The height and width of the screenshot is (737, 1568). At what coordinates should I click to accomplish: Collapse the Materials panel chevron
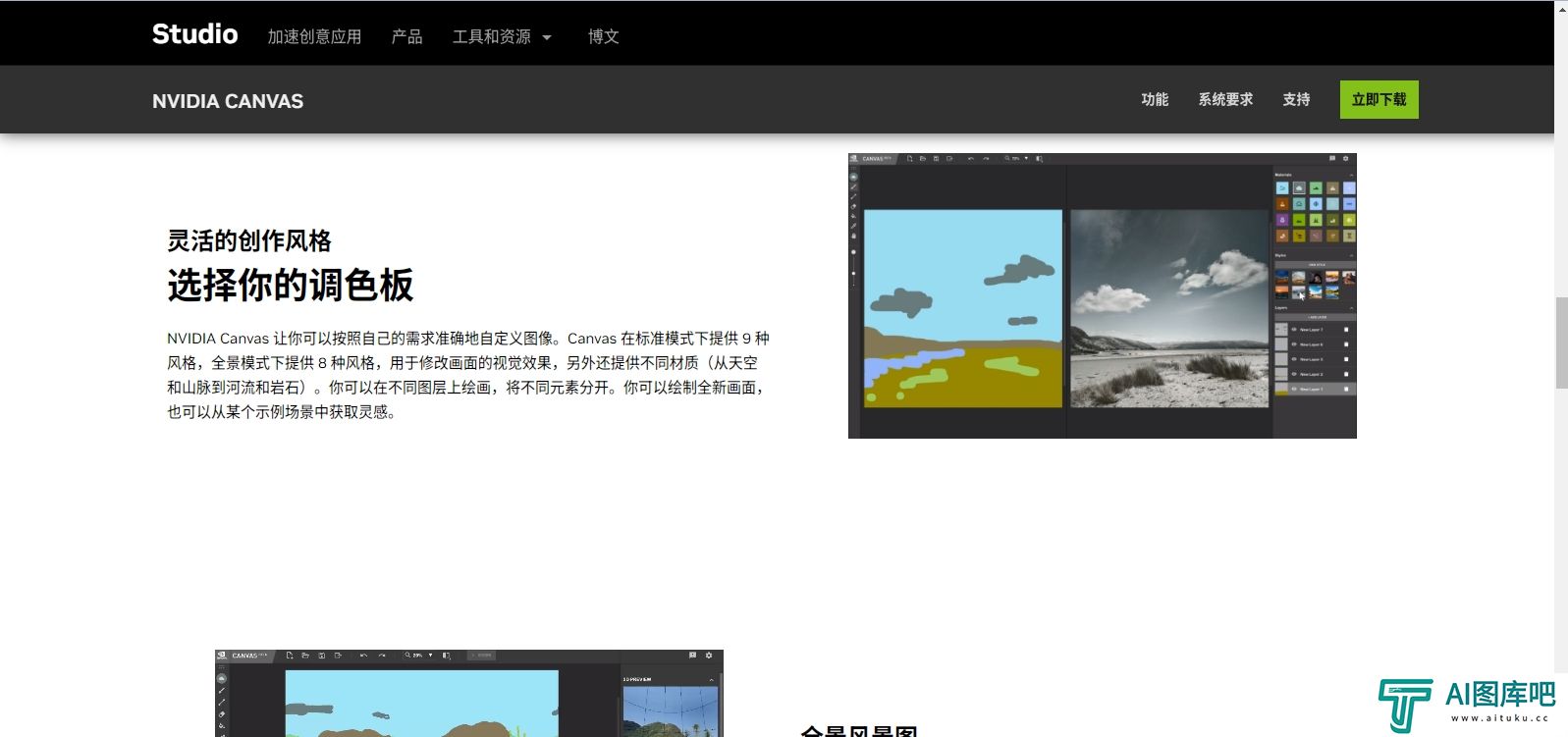click(1351, 176)
